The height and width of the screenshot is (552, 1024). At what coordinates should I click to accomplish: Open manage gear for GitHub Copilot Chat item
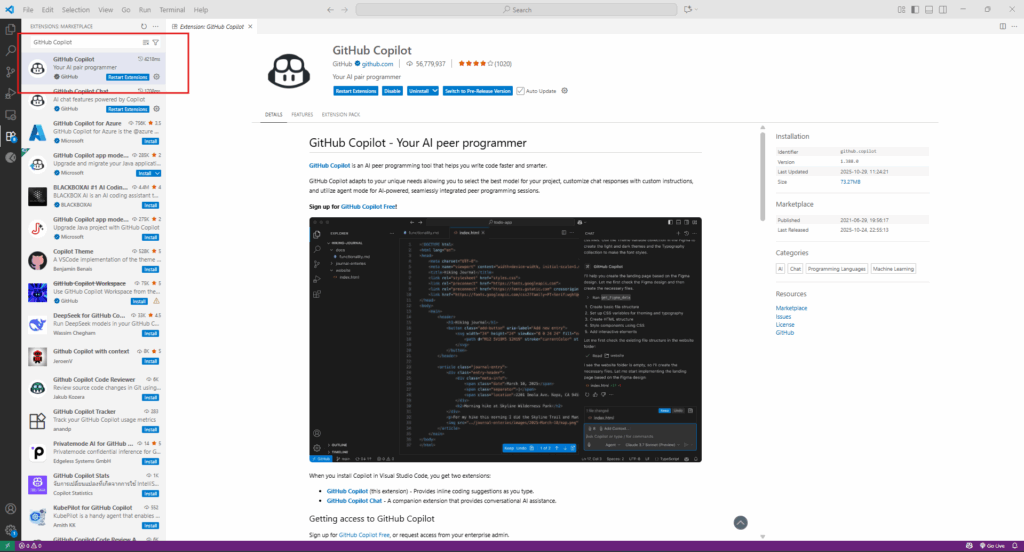pyautogui.click(x=157, y=109)
